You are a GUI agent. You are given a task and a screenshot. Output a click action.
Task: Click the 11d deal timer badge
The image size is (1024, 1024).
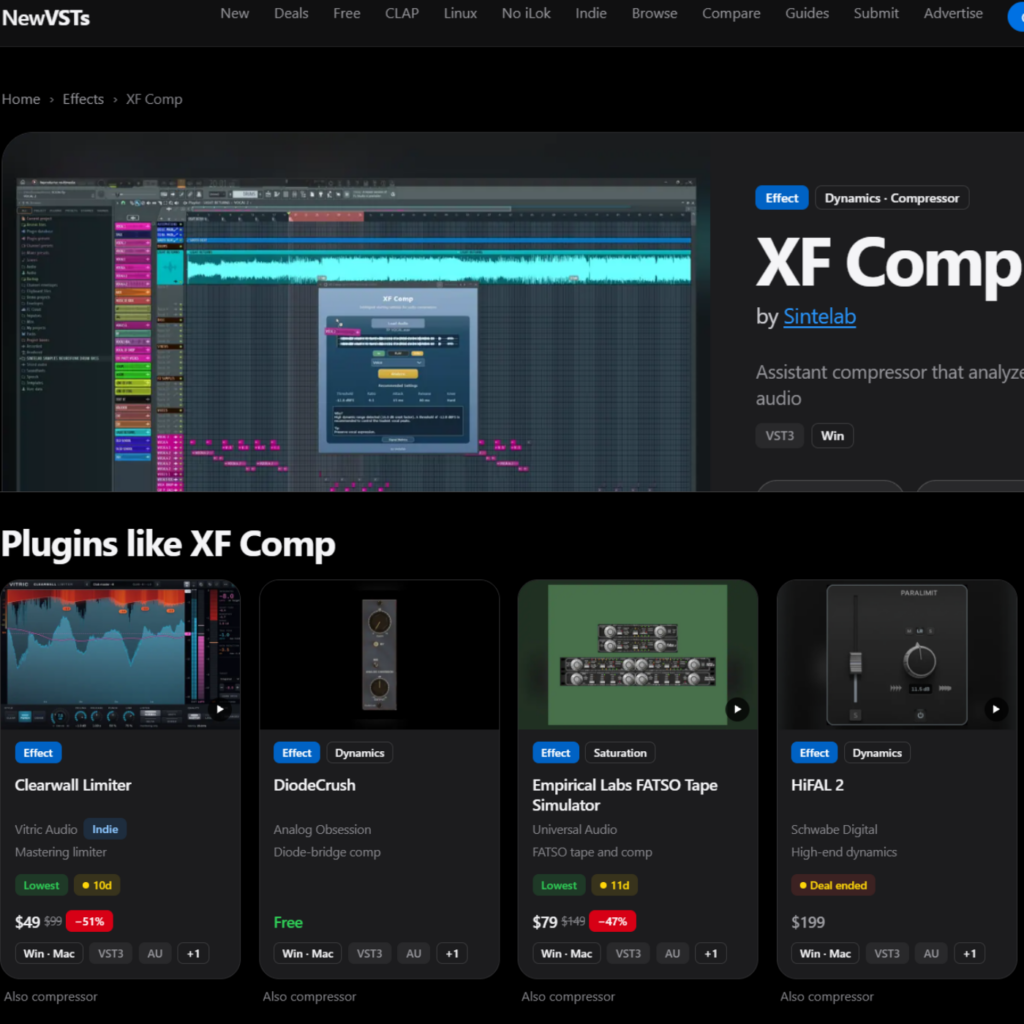pyautogui.click(x=615, y=886)
